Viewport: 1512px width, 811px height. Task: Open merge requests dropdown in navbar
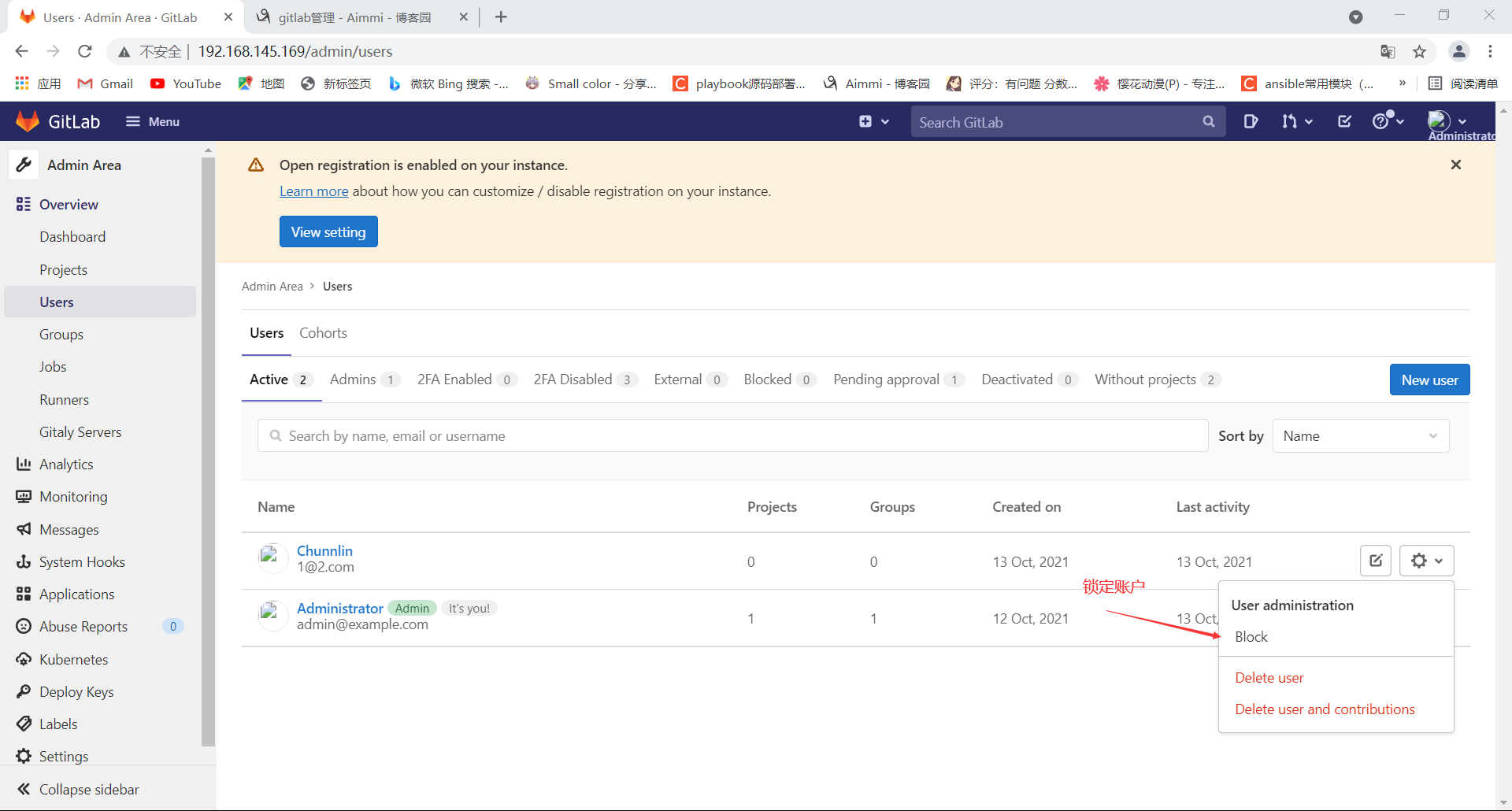click(x=1297, y=121)
